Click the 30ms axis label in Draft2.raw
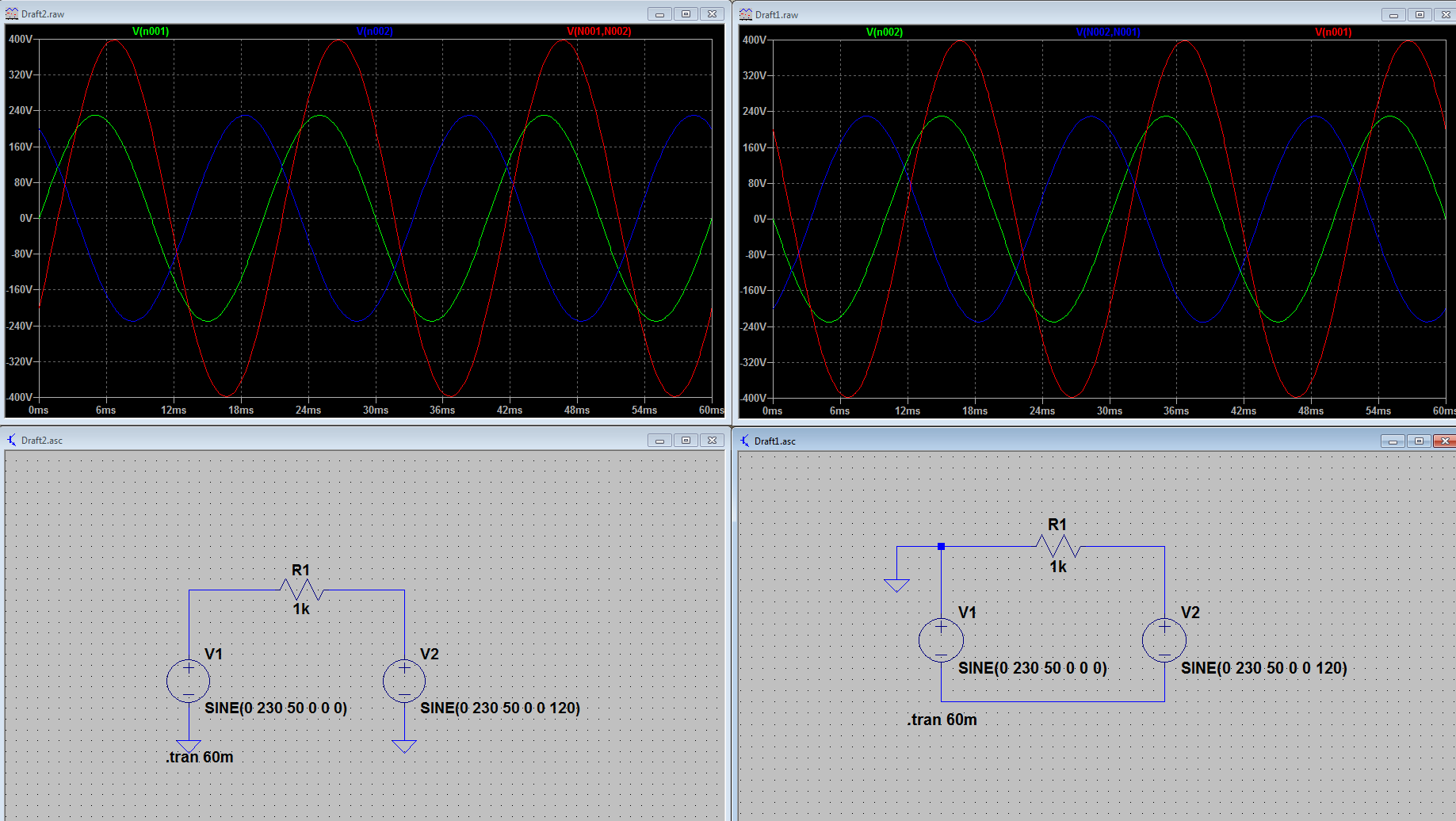This screenshot has height=821, width=1456. 376,410
